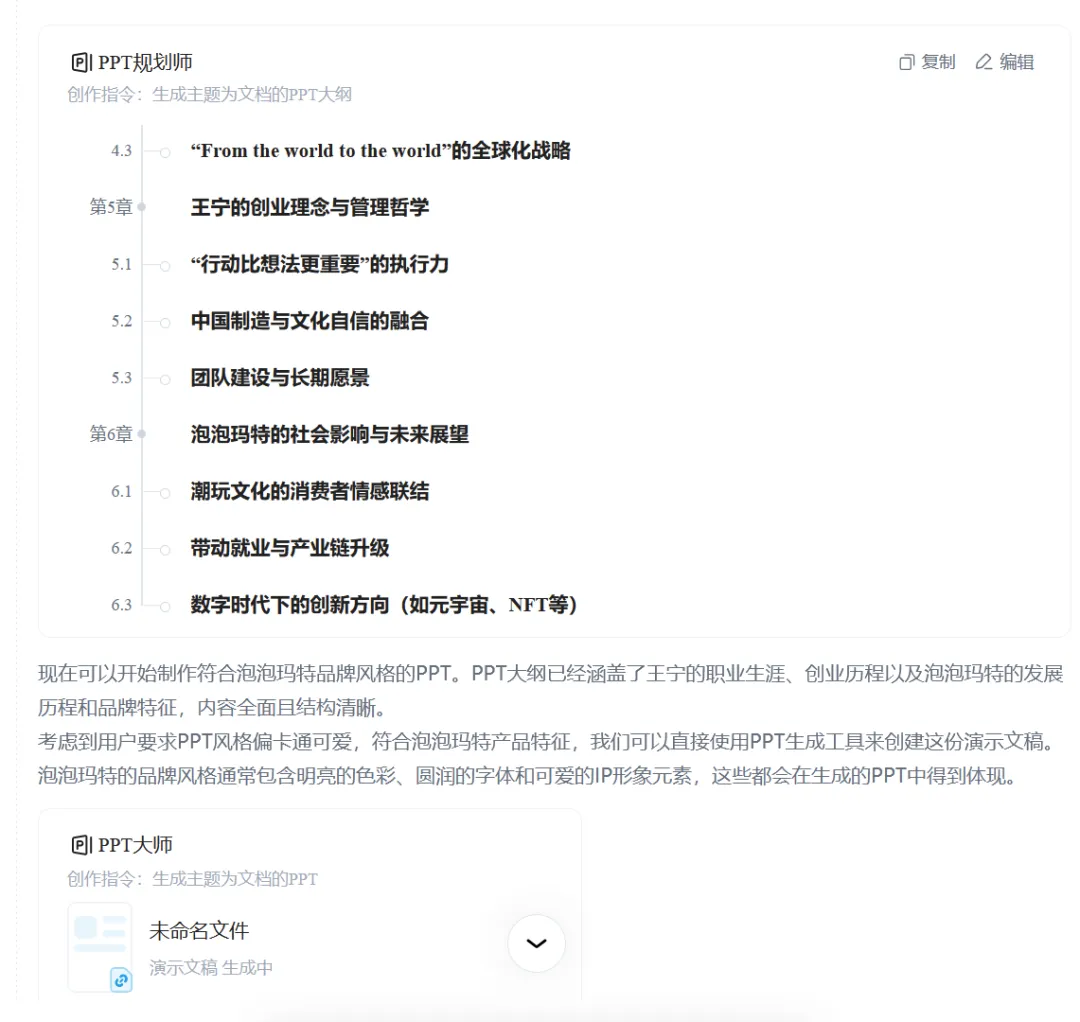Click the 演示文稿 生成中 status text

point(211,968)
